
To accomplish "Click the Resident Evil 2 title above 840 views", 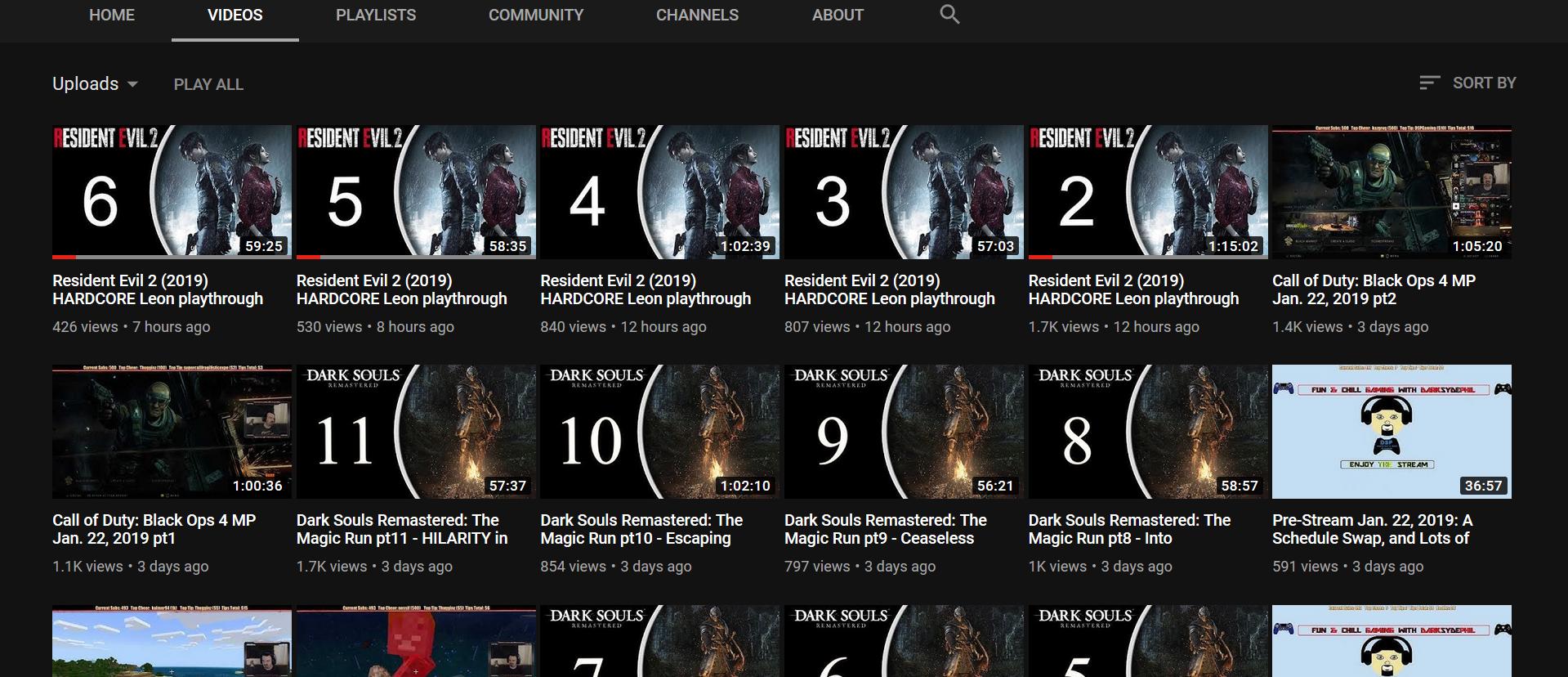I will point(646,289).
